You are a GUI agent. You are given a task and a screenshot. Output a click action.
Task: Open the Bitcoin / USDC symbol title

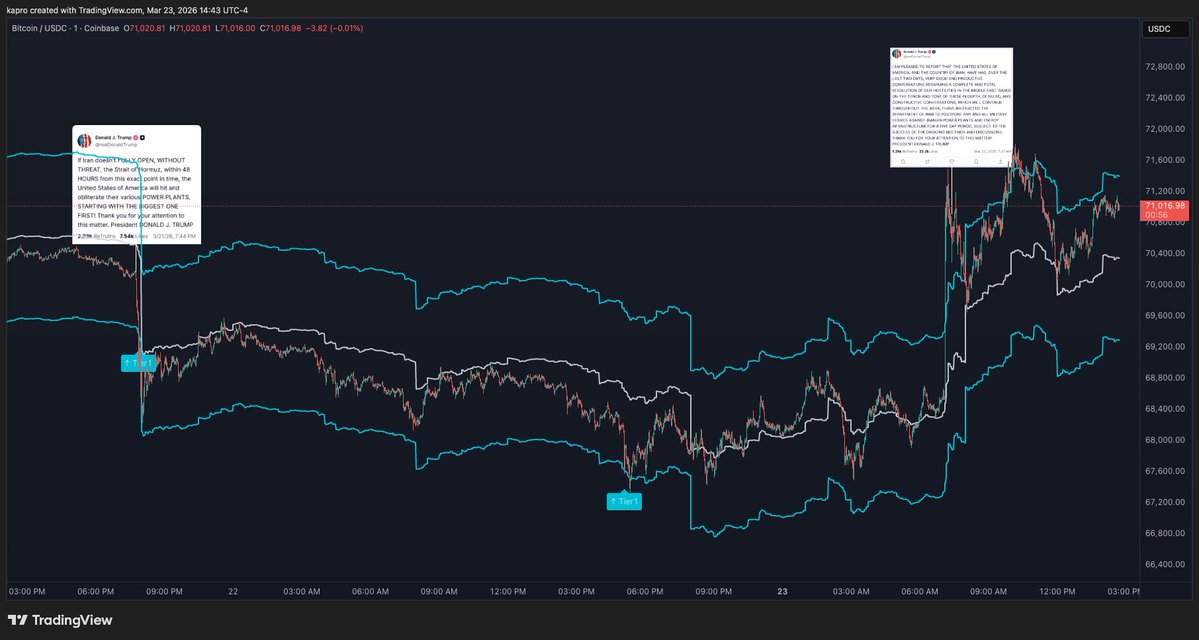coord(65,28)
